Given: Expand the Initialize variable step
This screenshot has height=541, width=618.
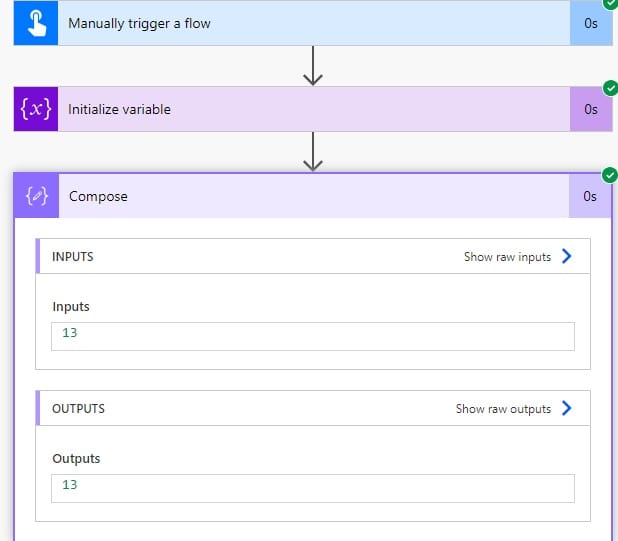Looking at the screenshot, I should pos(313,109).
